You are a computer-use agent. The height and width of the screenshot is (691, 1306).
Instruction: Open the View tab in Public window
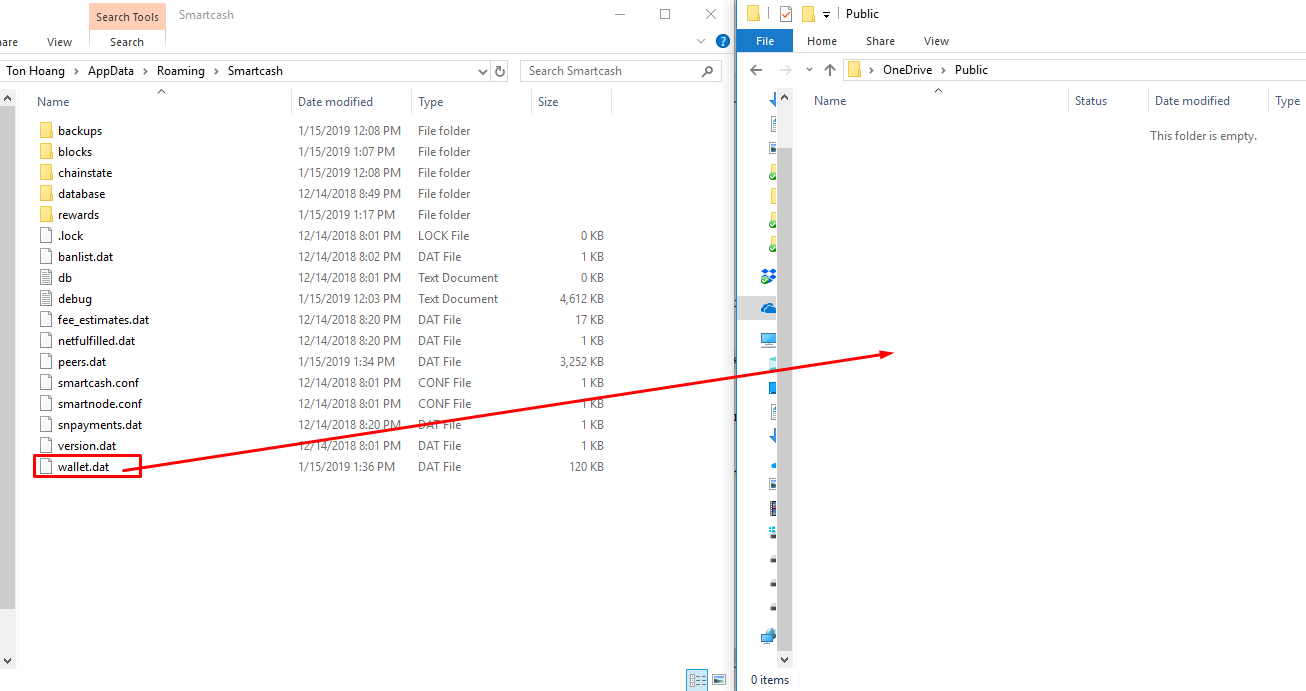point(937,41)
